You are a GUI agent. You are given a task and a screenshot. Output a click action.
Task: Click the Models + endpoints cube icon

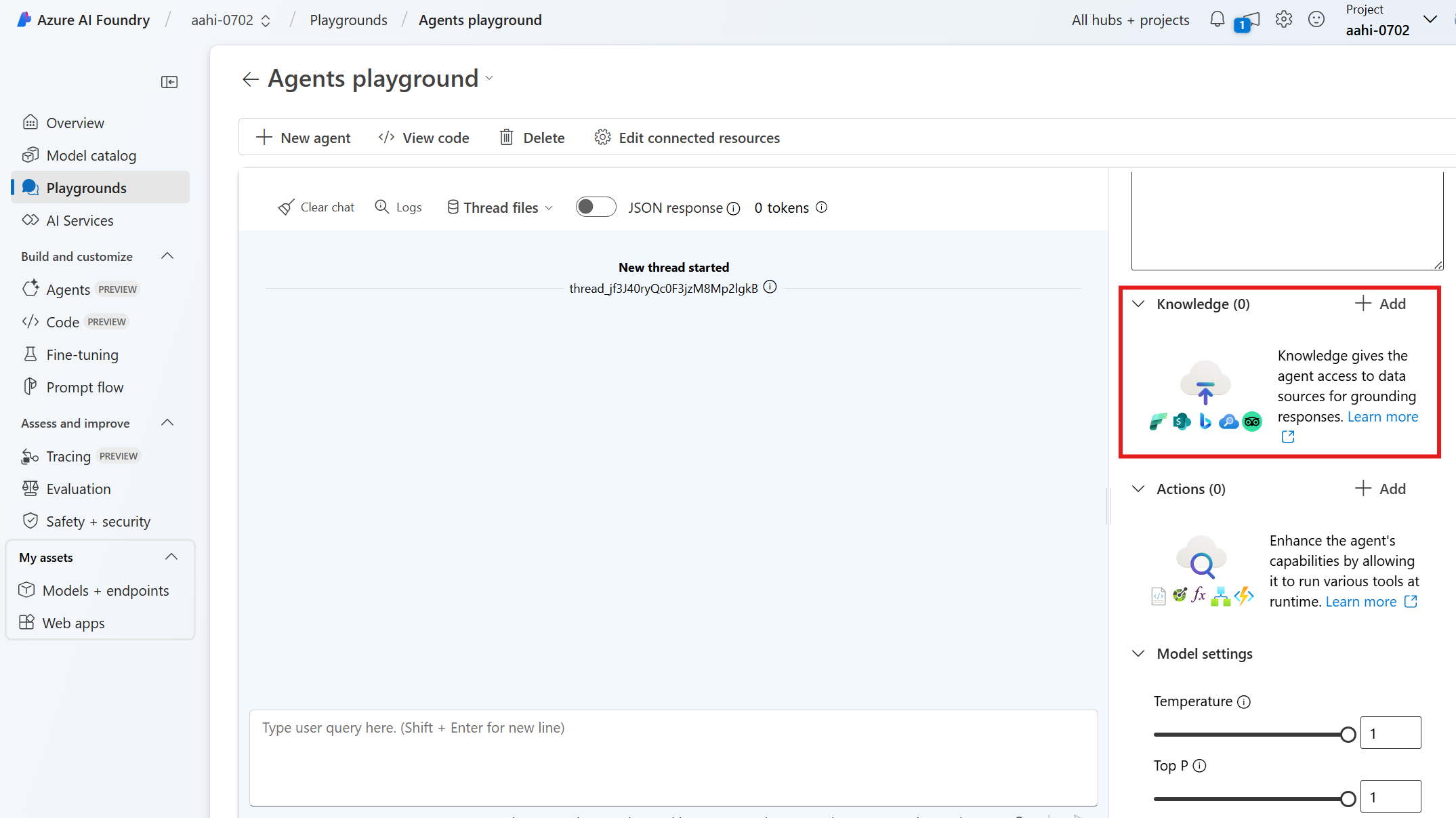pos(26,590)
